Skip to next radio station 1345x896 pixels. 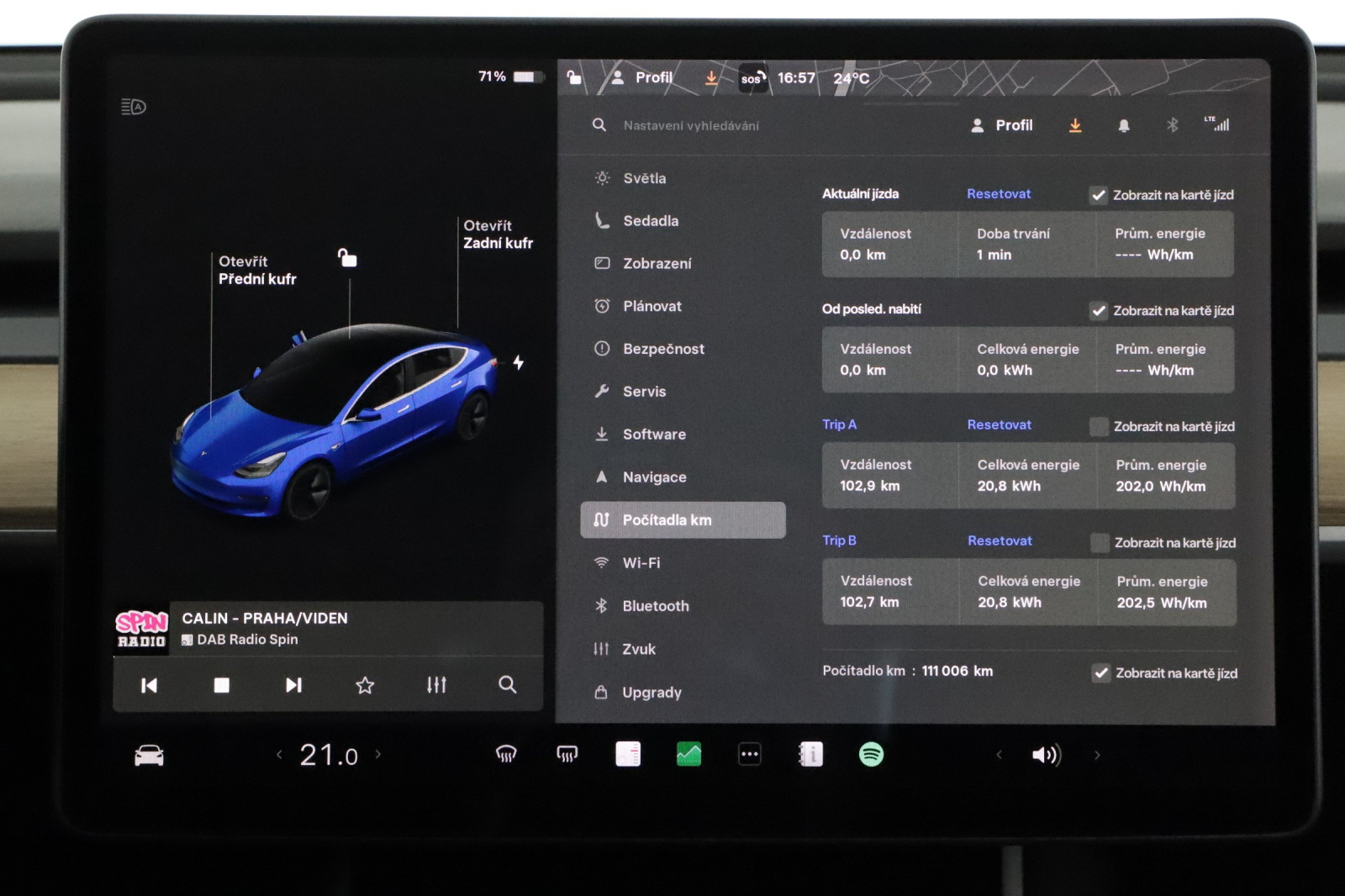point(293,685)
